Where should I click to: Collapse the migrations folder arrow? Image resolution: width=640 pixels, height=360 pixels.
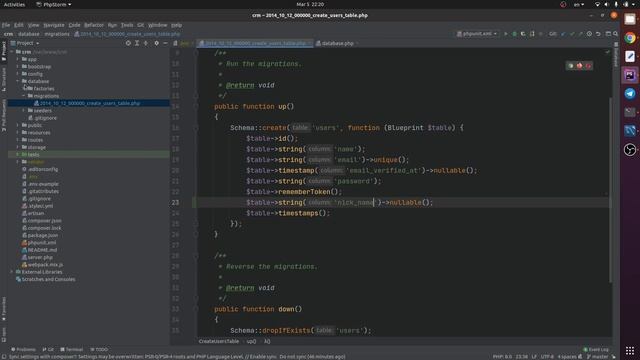click(x=24, y=96)
